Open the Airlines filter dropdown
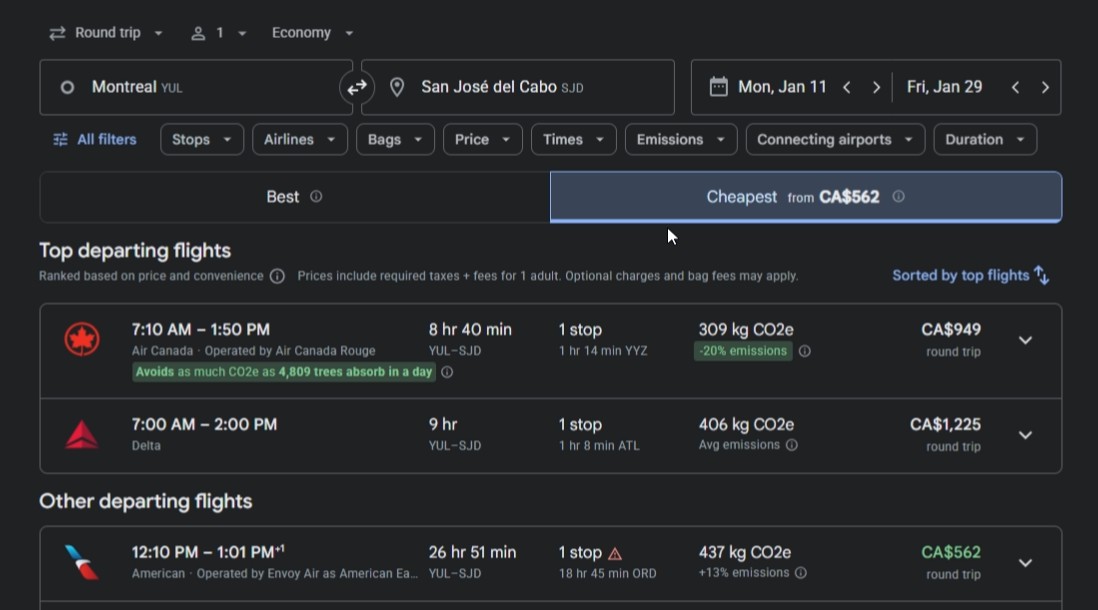The width and height of the screenshot is (1098, 610). pyautogui.click(x=300, y=139)
